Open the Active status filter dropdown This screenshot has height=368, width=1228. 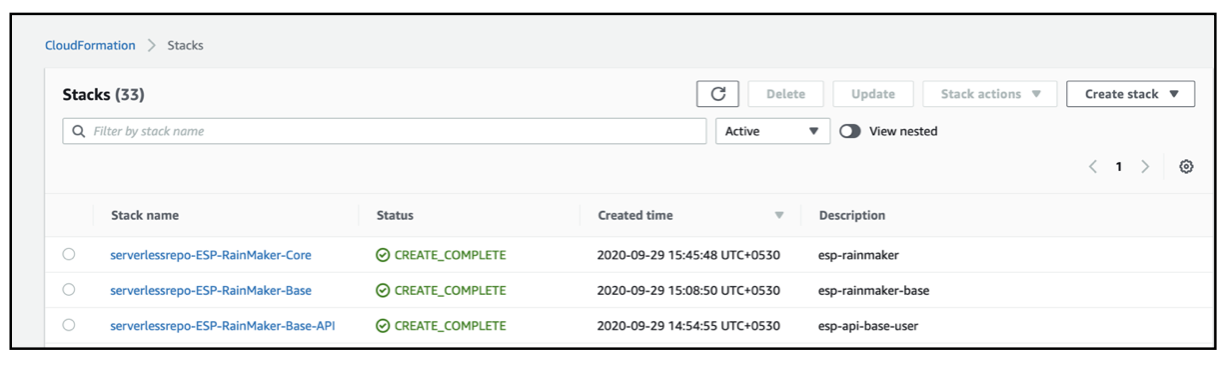tap(772, 131)
